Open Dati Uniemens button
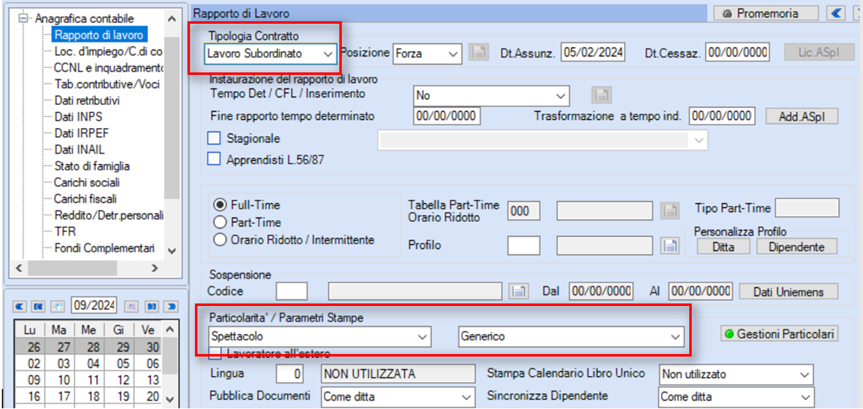 tap(788, 291)
